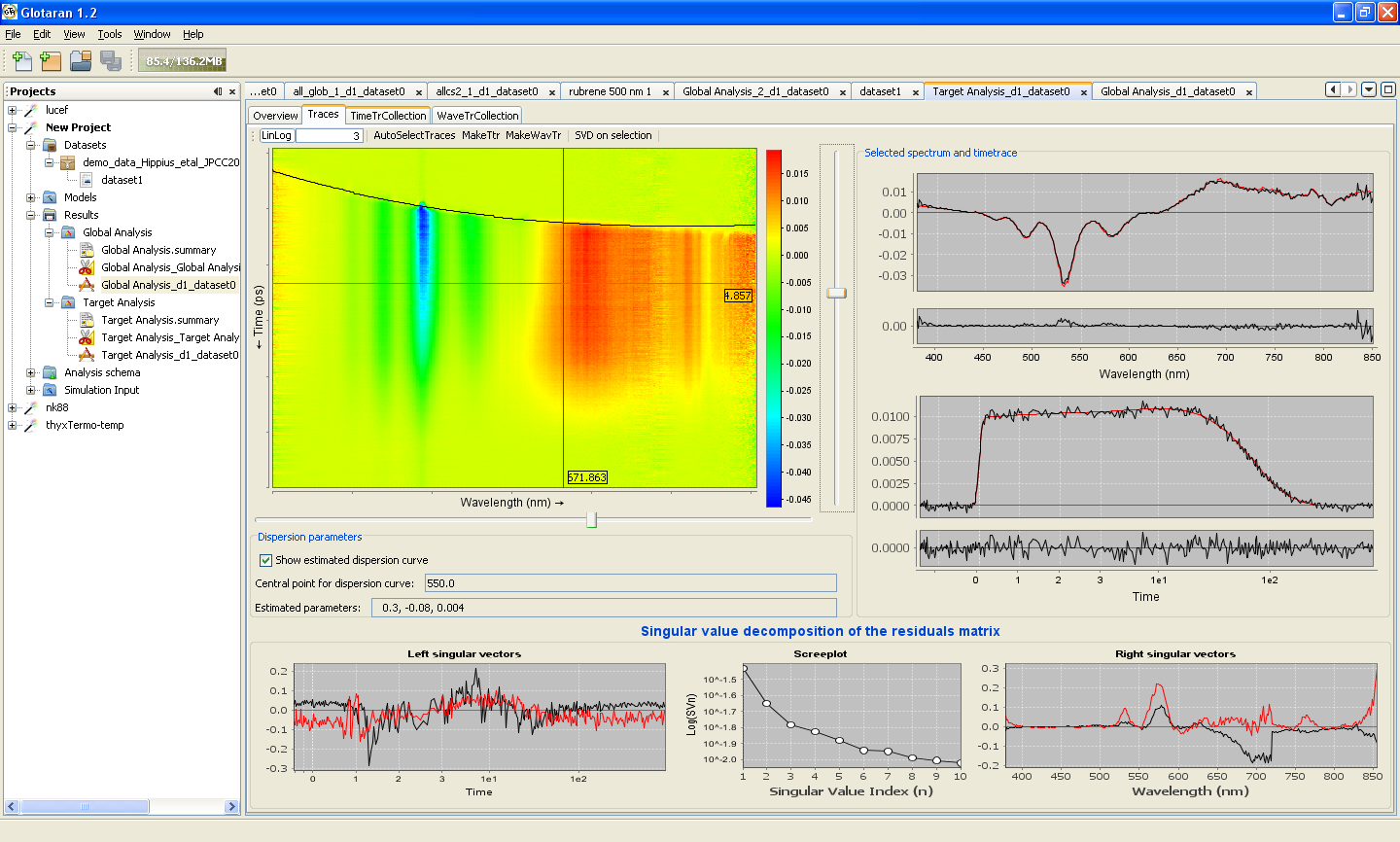Click SVD on selection button
Image resolution: width=1400 pixels, height=842 pixels.
point(612,135)
